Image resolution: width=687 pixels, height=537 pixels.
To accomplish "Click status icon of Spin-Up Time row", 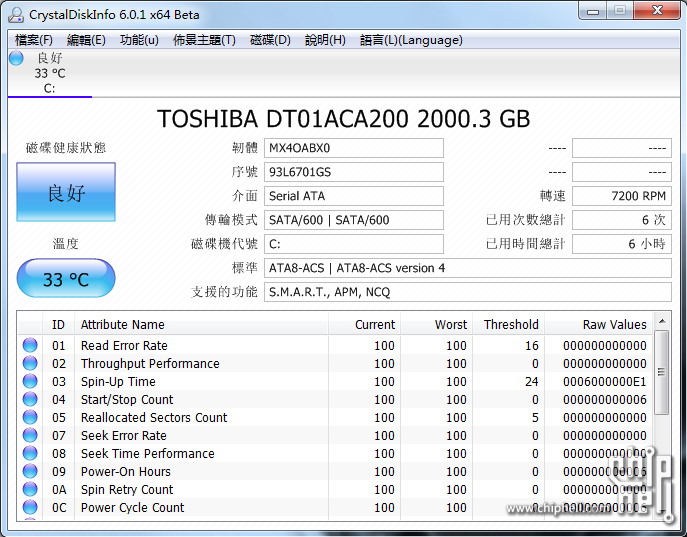I will [30, 381].
